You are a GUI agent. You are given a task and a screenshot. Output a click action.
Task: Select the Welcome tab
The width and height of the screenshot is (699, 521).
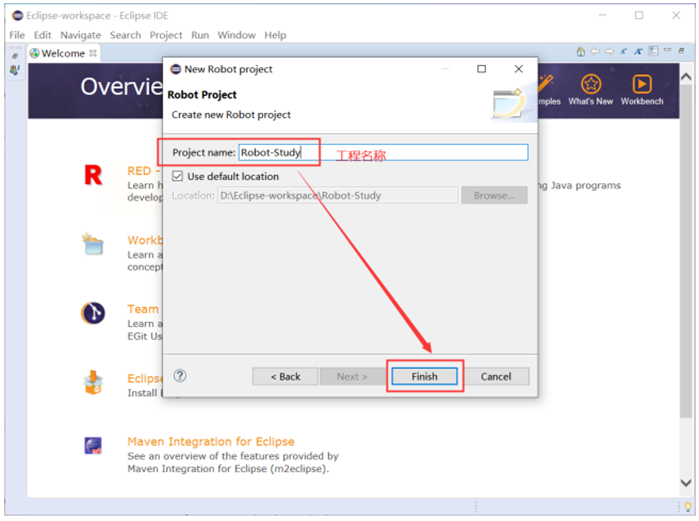pyautogui.click(x=63, y=53)
